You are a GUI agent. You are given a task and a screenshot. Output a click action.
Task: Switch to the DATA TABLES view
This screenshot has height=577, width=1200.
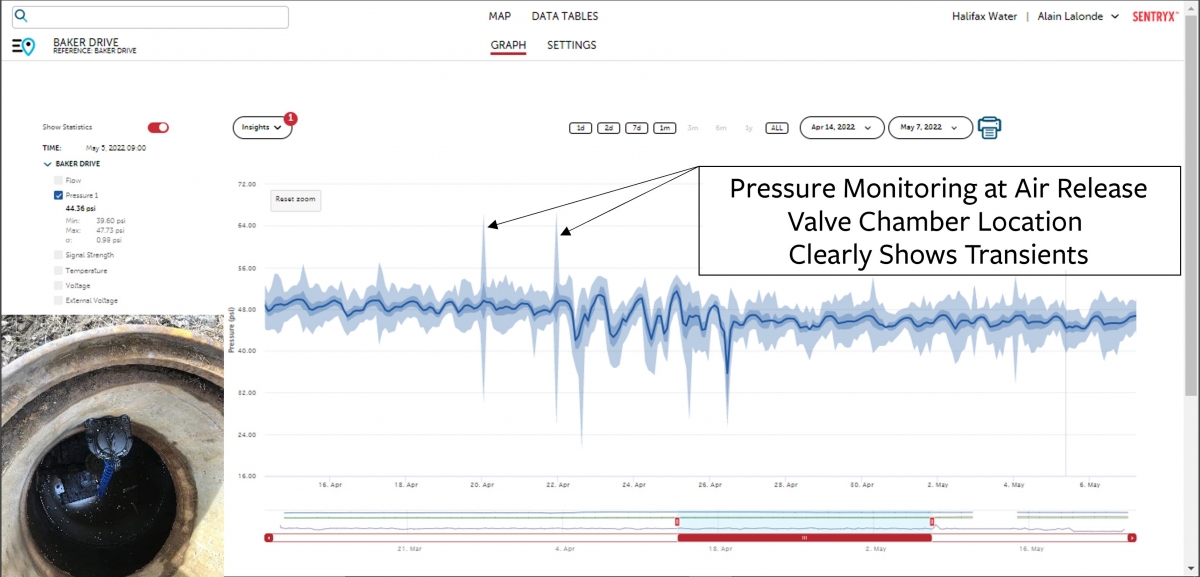click(x=566, y=16)
